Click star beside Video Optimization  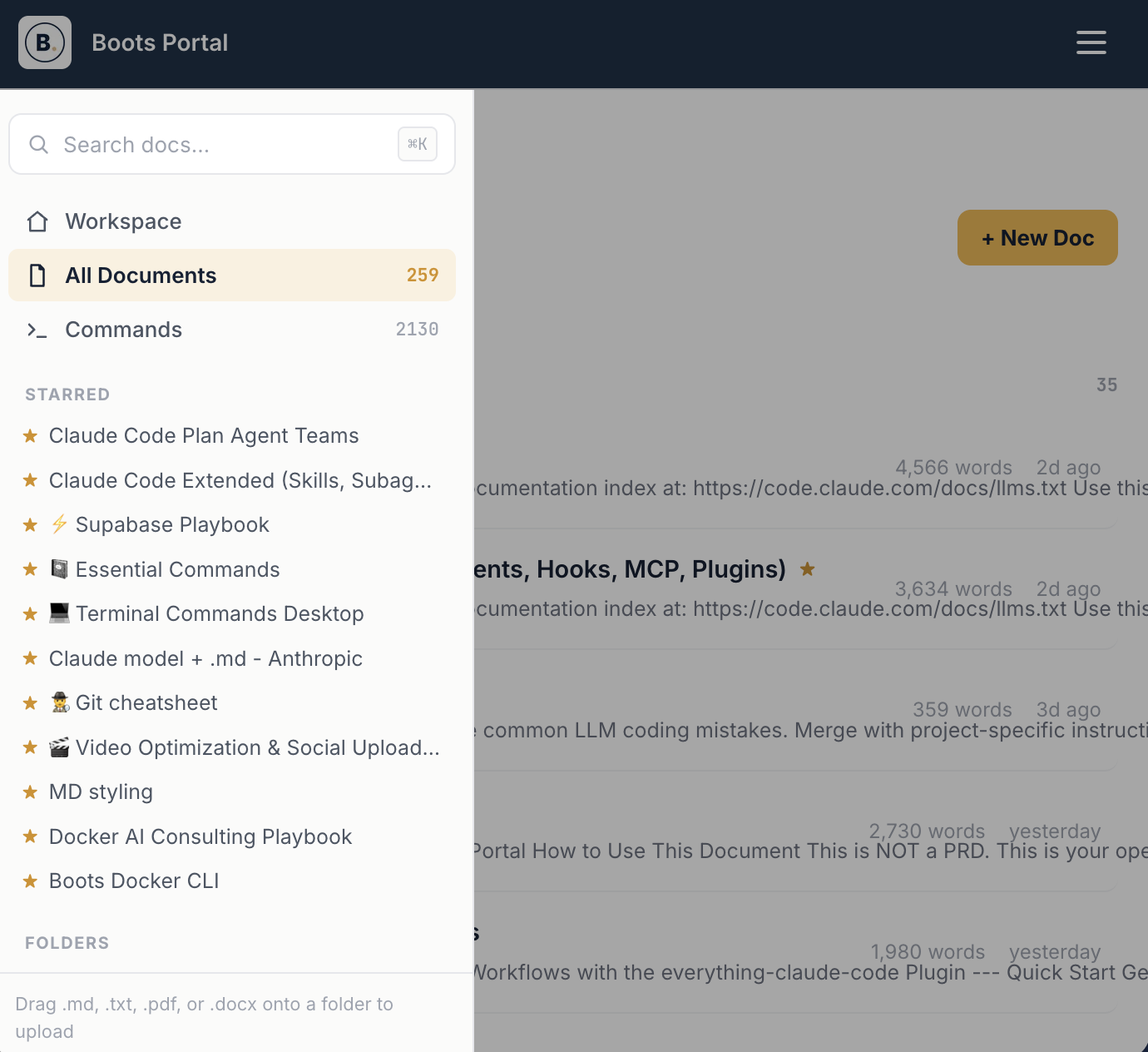30,747
